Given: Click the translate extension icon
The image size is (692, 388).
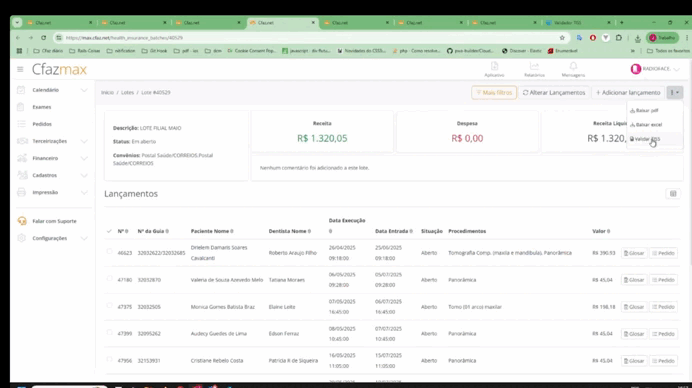Looking at the screenshot, I should click(579, 38).
